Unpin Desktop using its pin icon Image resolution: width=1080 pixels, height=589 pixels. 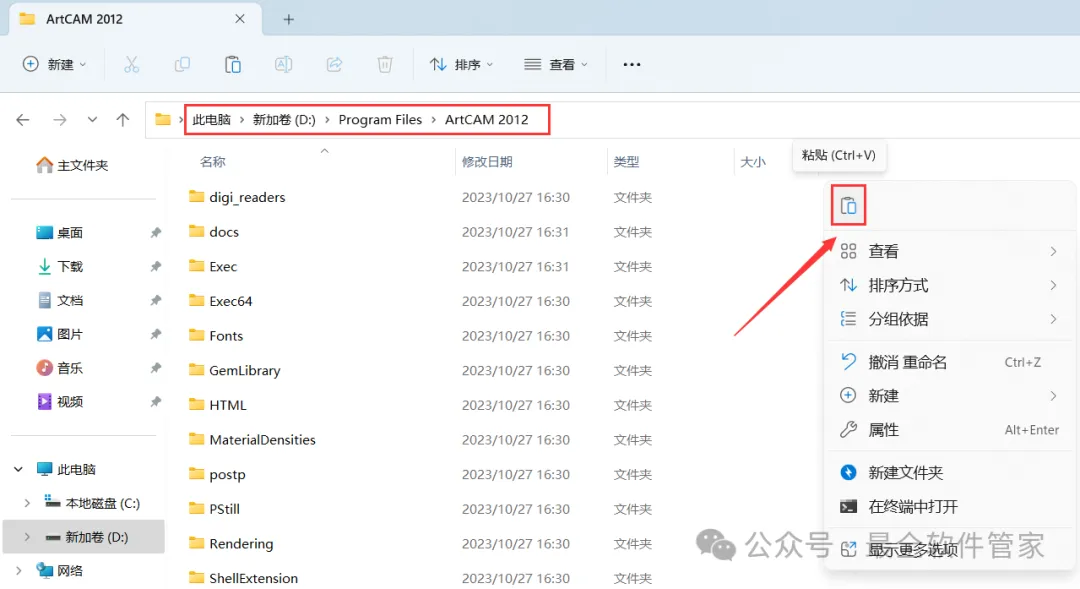coord(156,233)
